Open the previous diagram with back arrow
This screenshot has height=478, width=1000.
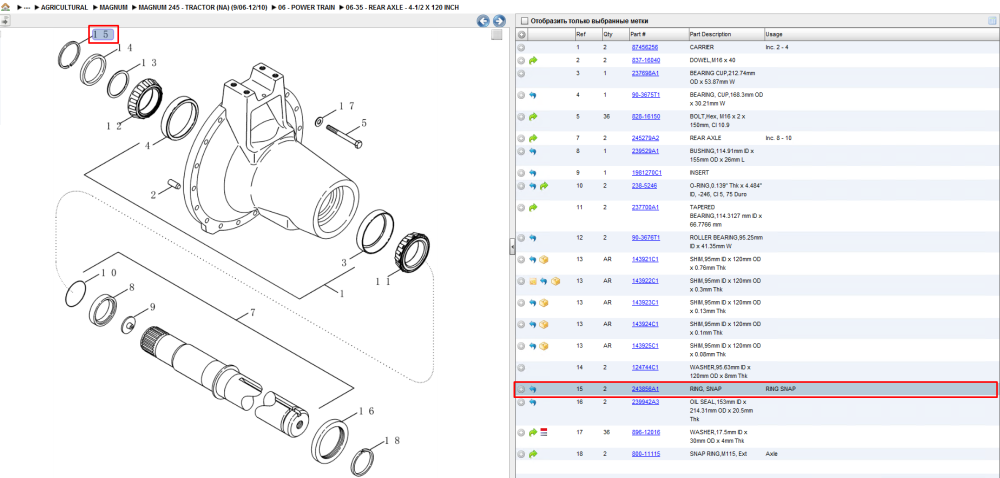pos(483,20)
